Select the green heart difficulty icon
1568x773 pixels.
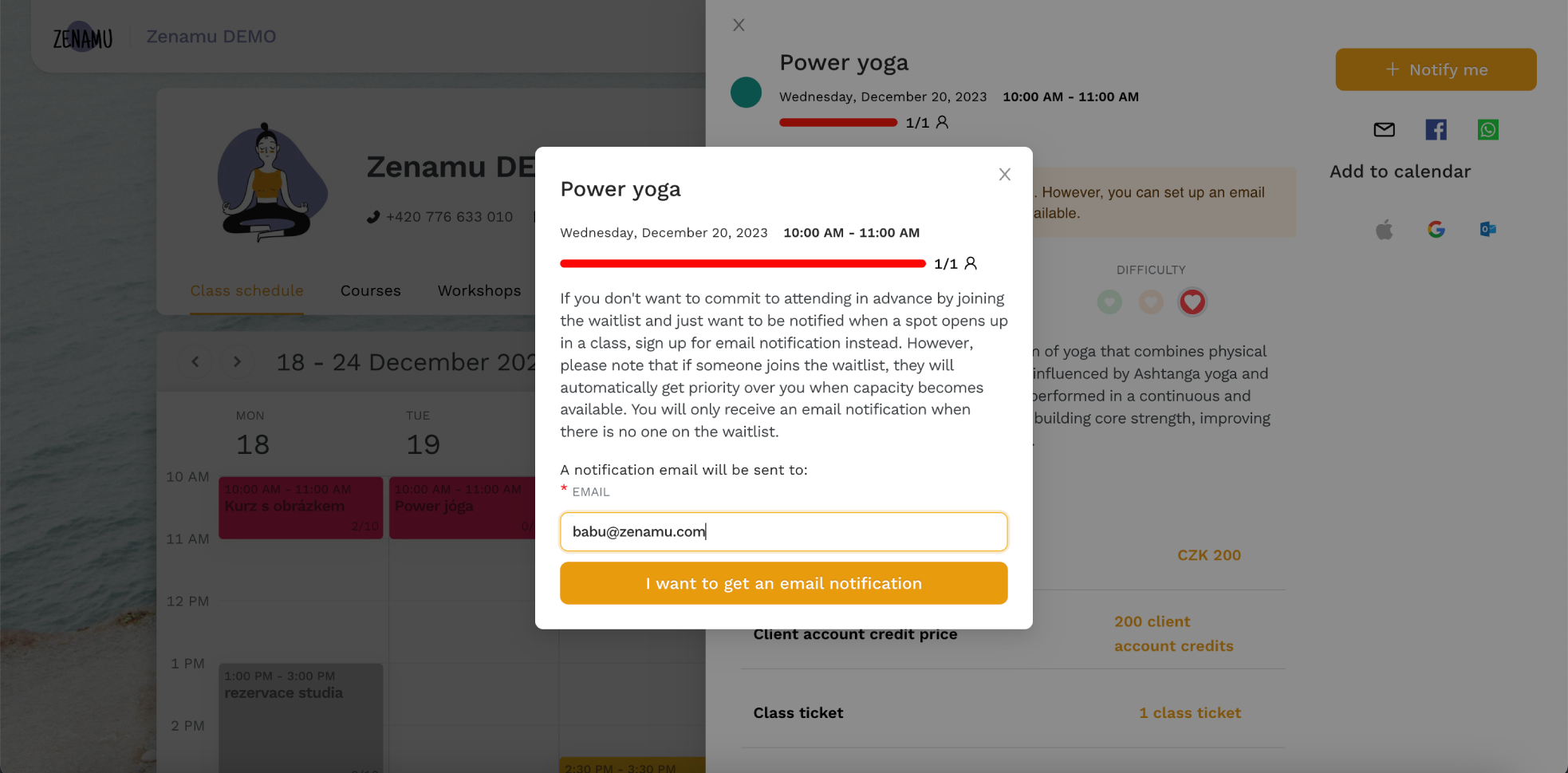[1109, 302]
